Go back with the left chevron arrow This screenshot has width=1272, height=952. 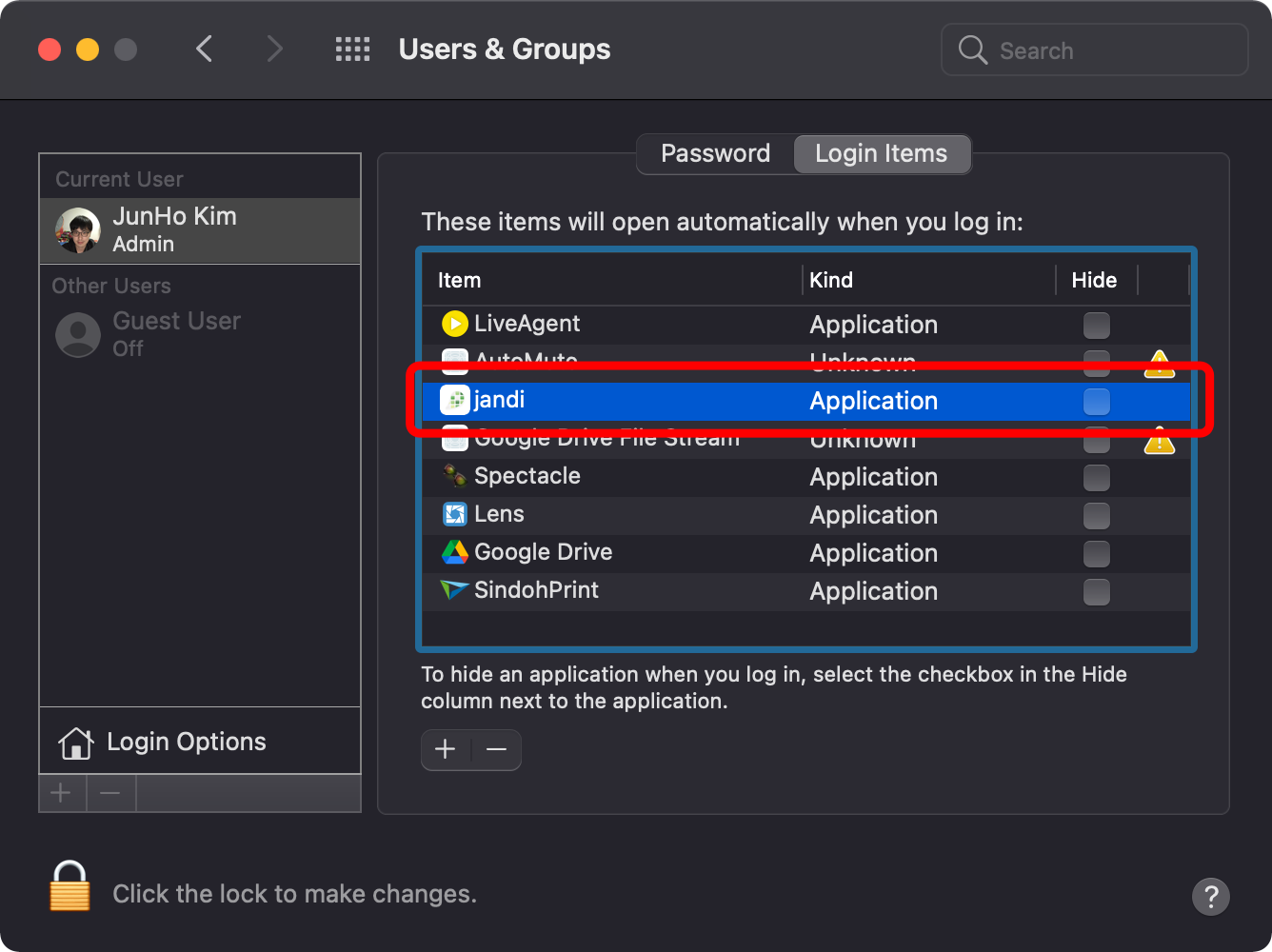click(204, 49)
